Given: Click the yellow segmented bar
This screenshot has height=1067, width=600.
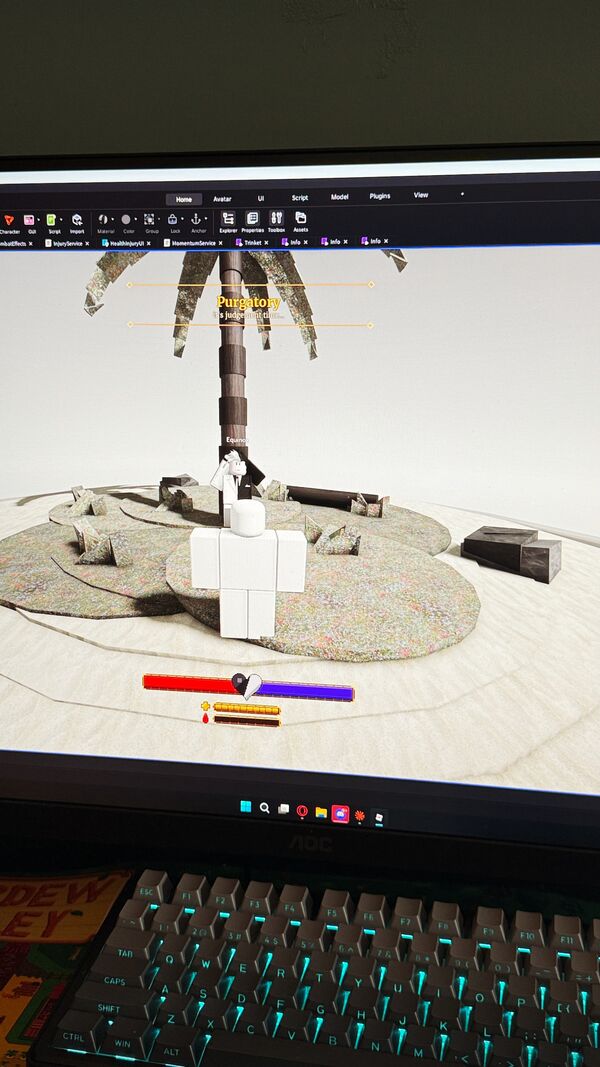Looking at the screenshot, I should pyautogui.click(x=246, y=708).
